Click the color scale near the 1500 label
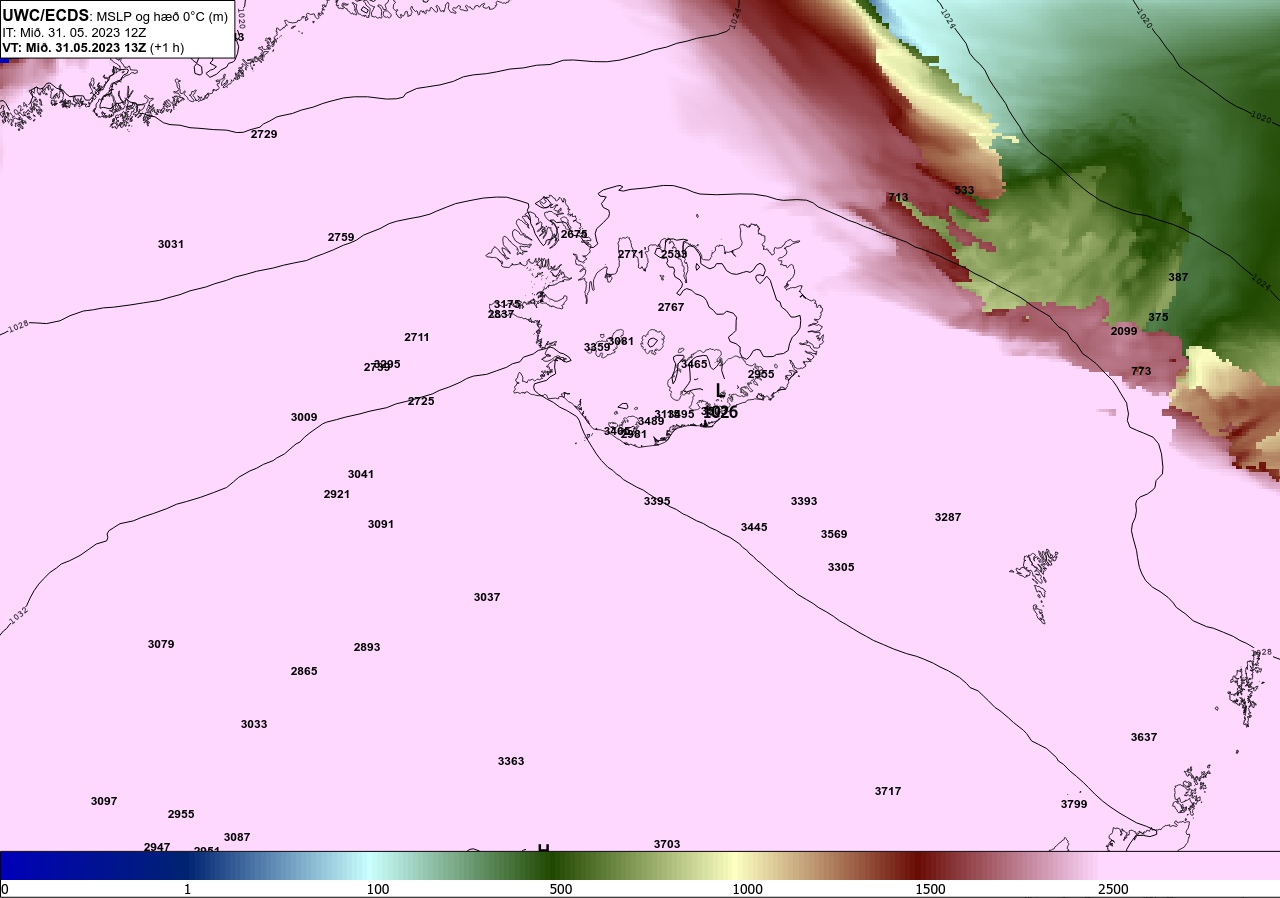Viewport: 1280px width, 898px height. click(x=930, y=865)
